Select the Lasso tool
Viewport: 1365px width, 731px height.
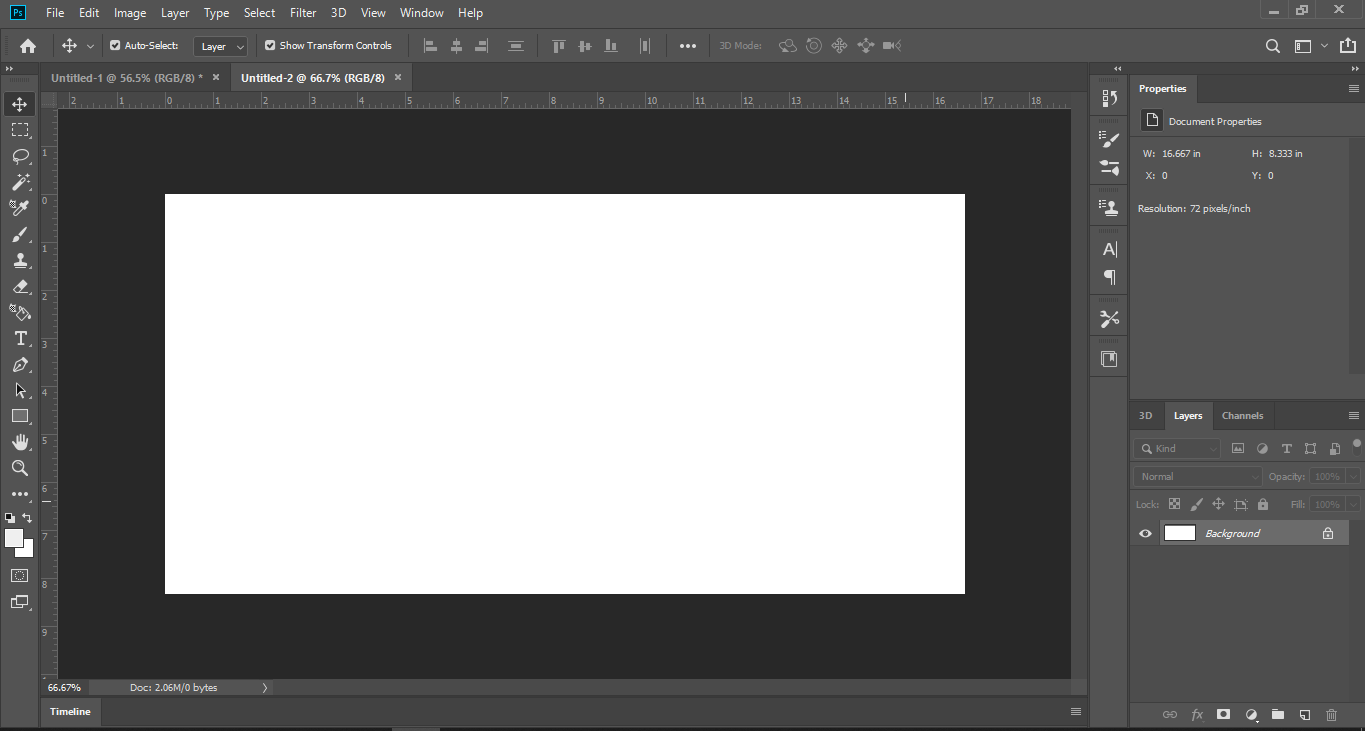coord(20,156)
